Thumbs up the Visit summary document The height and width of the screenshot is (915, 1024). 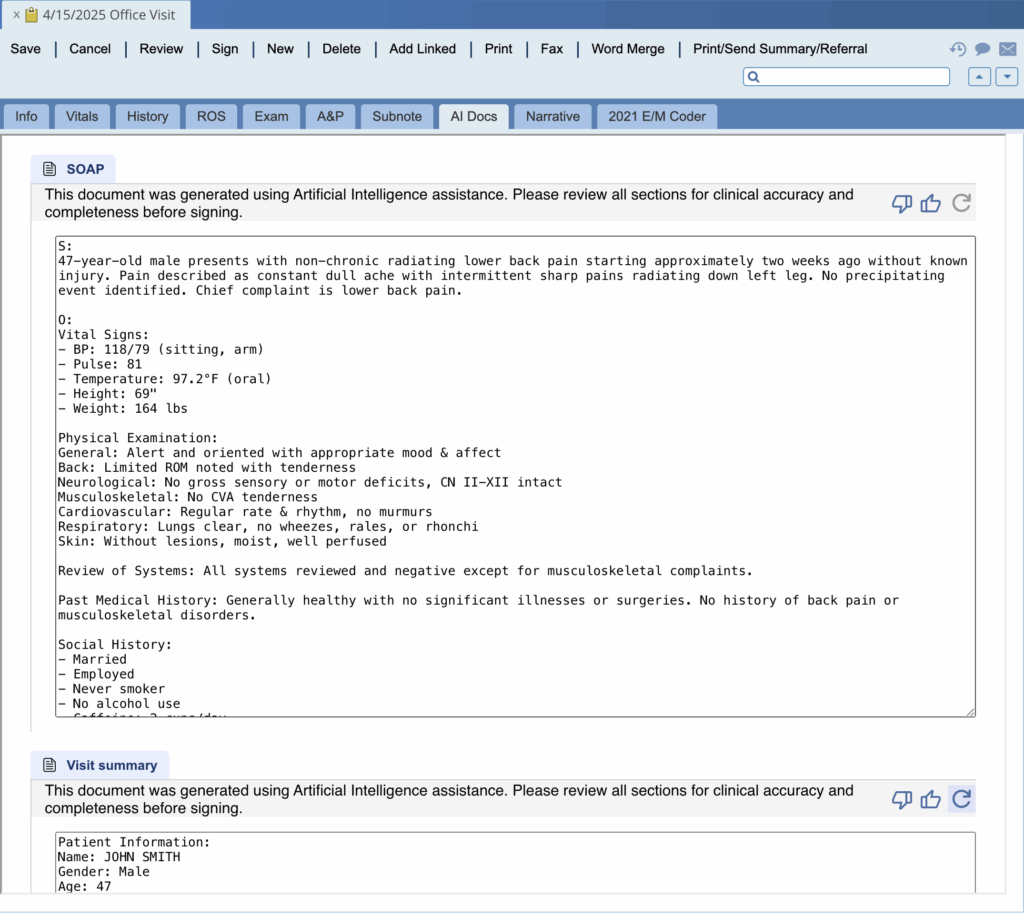click(931, 799)
